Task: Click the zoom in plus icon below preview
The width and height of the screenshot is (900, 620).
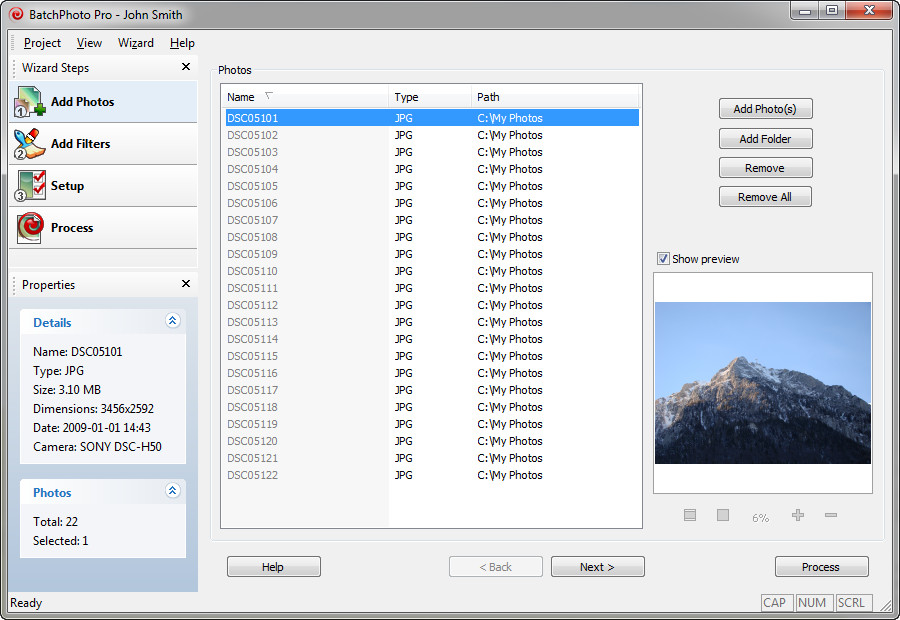Action: [x=798, y=516]
